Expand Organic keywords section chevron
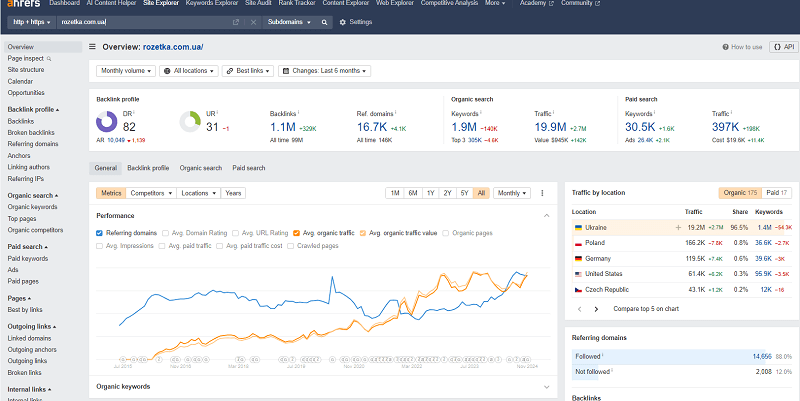800x401 pixels. (546, 387)
